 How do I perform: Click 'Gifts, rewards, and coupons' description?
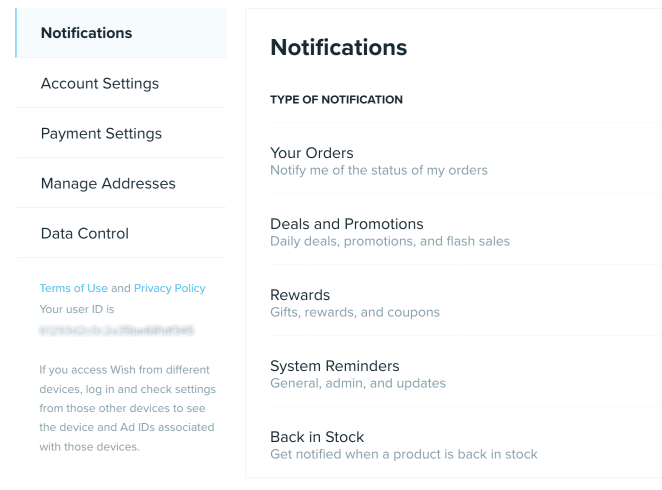[x=355, y=312]
